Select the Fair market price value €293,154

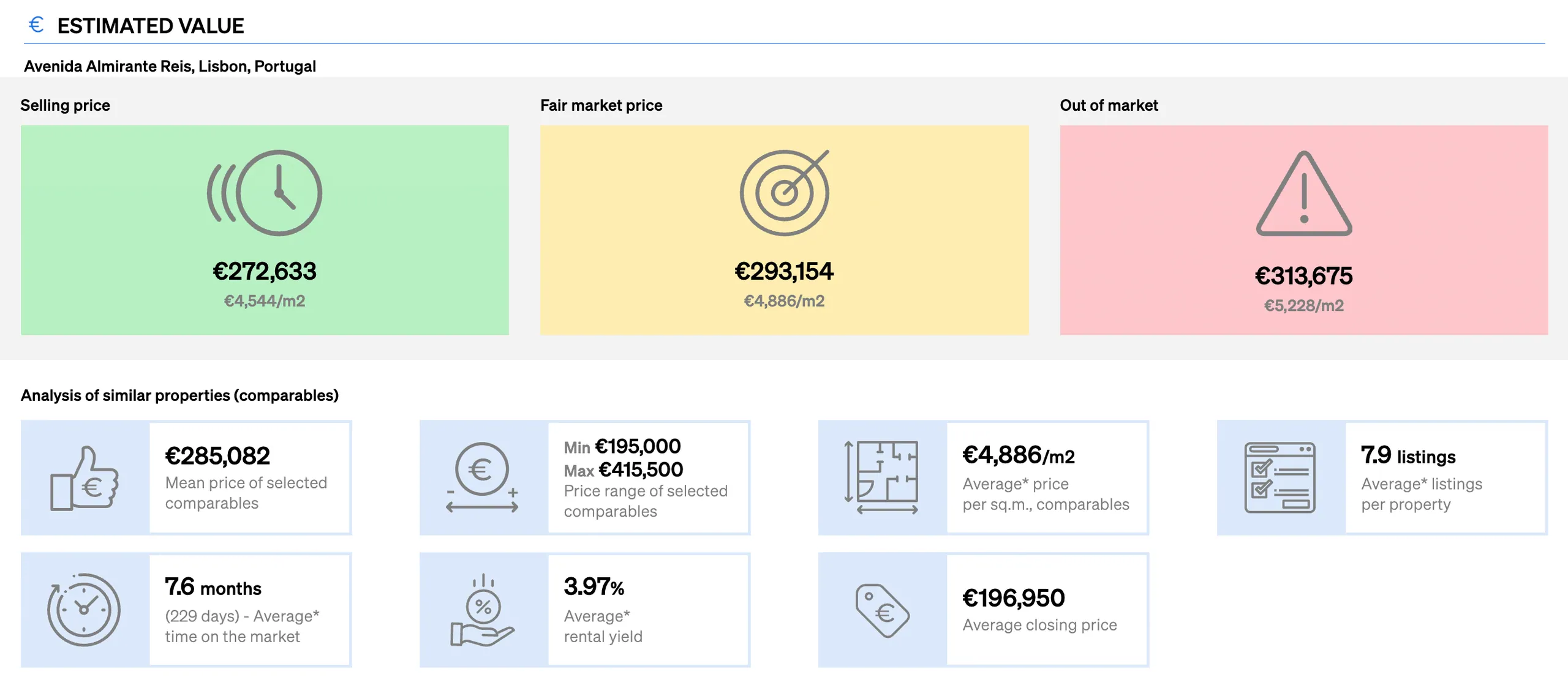tap(785, 271)
